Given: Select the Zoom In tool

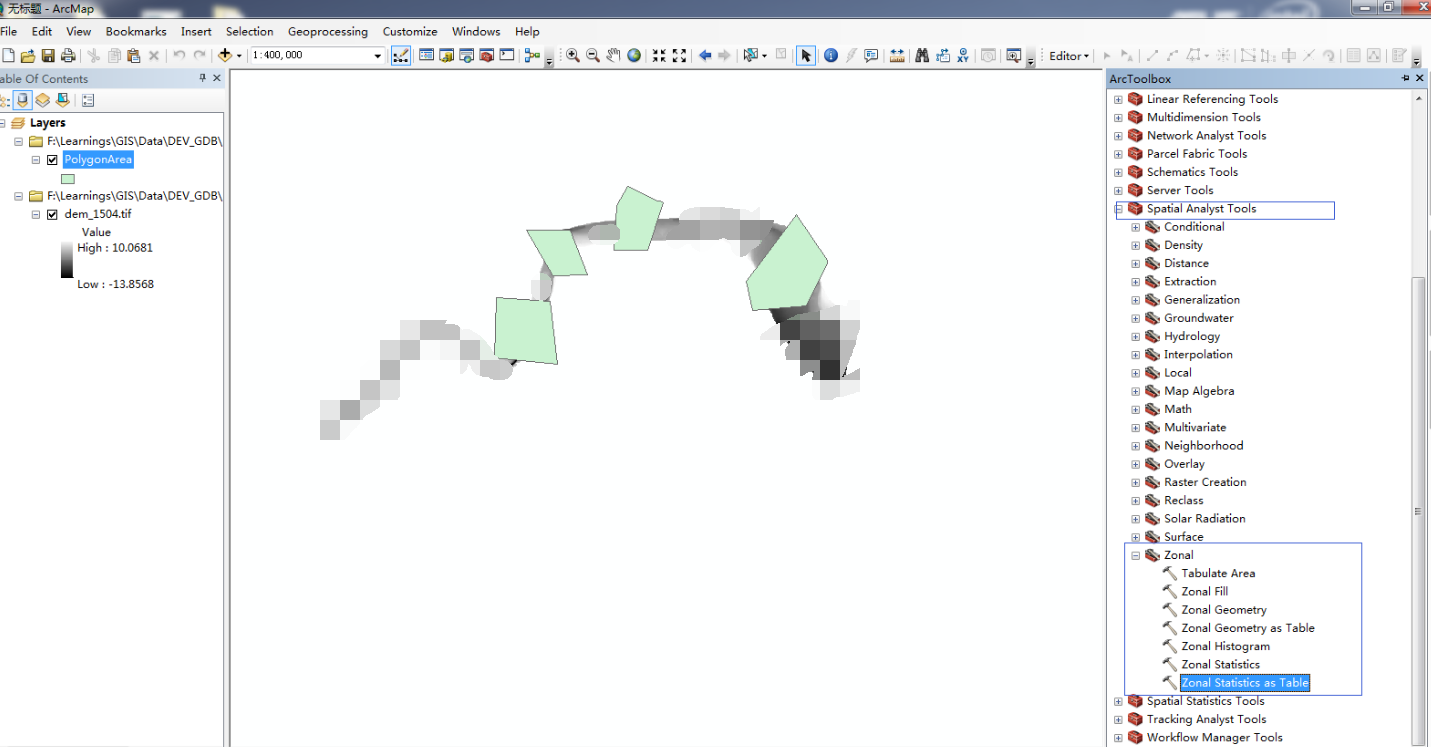Looking at the screenshot, I should (x=572, y=56).
